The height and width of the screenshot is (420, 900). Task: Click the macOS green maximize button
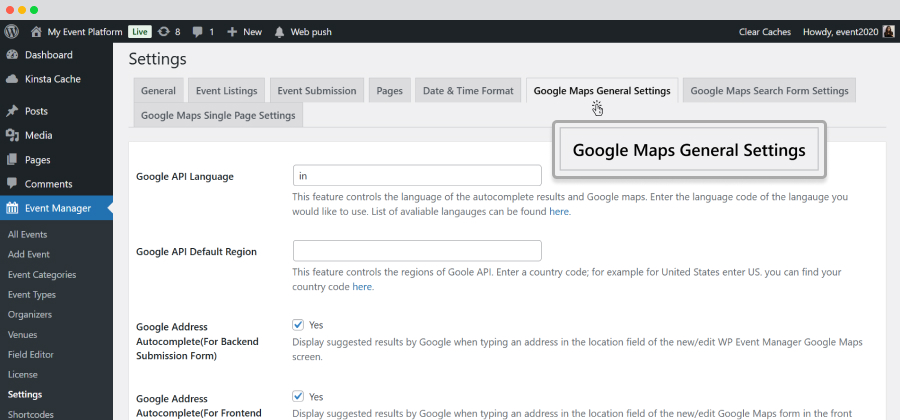[x=34, y=10]
